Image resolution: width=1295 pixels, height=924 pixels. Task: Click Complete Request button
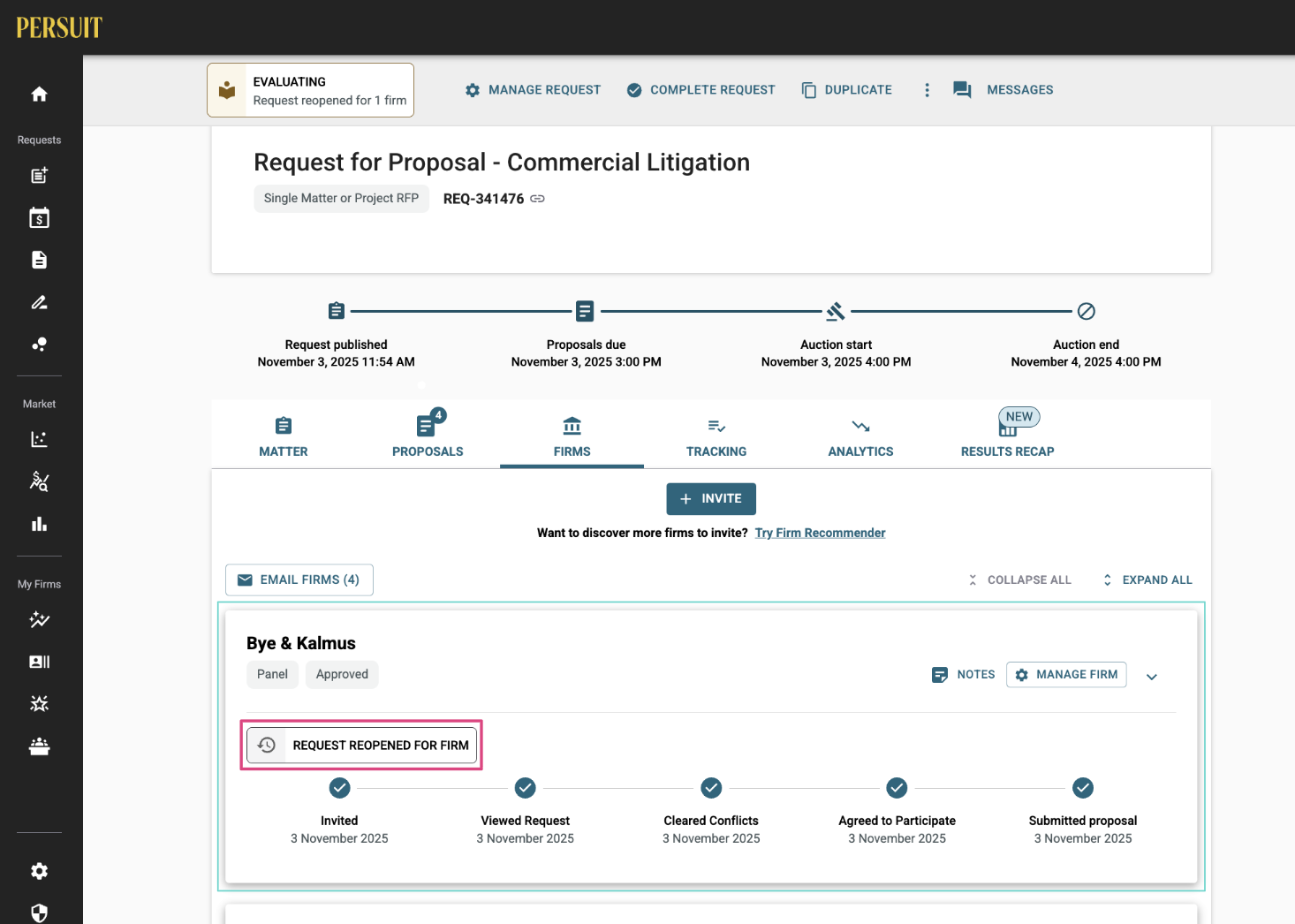[701, 90]
